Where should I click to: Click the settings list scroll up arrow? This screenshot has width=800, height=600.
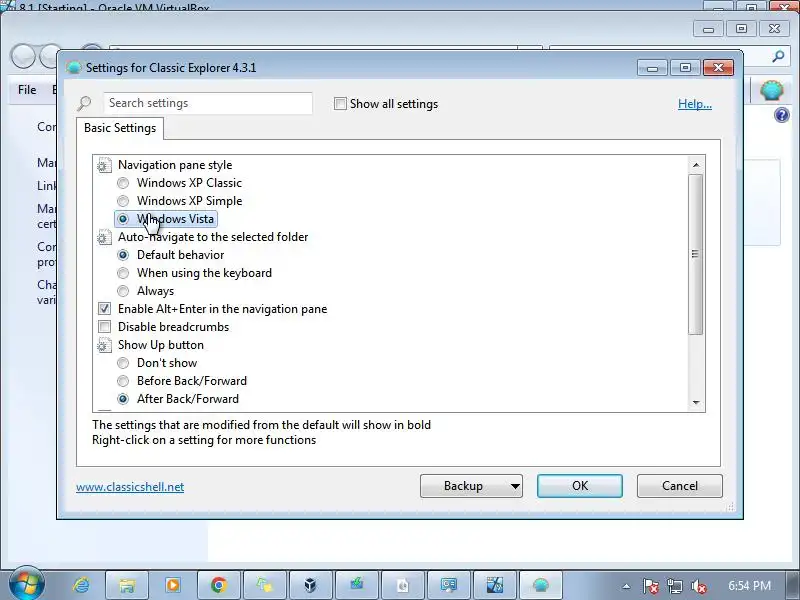pos(696,165)
